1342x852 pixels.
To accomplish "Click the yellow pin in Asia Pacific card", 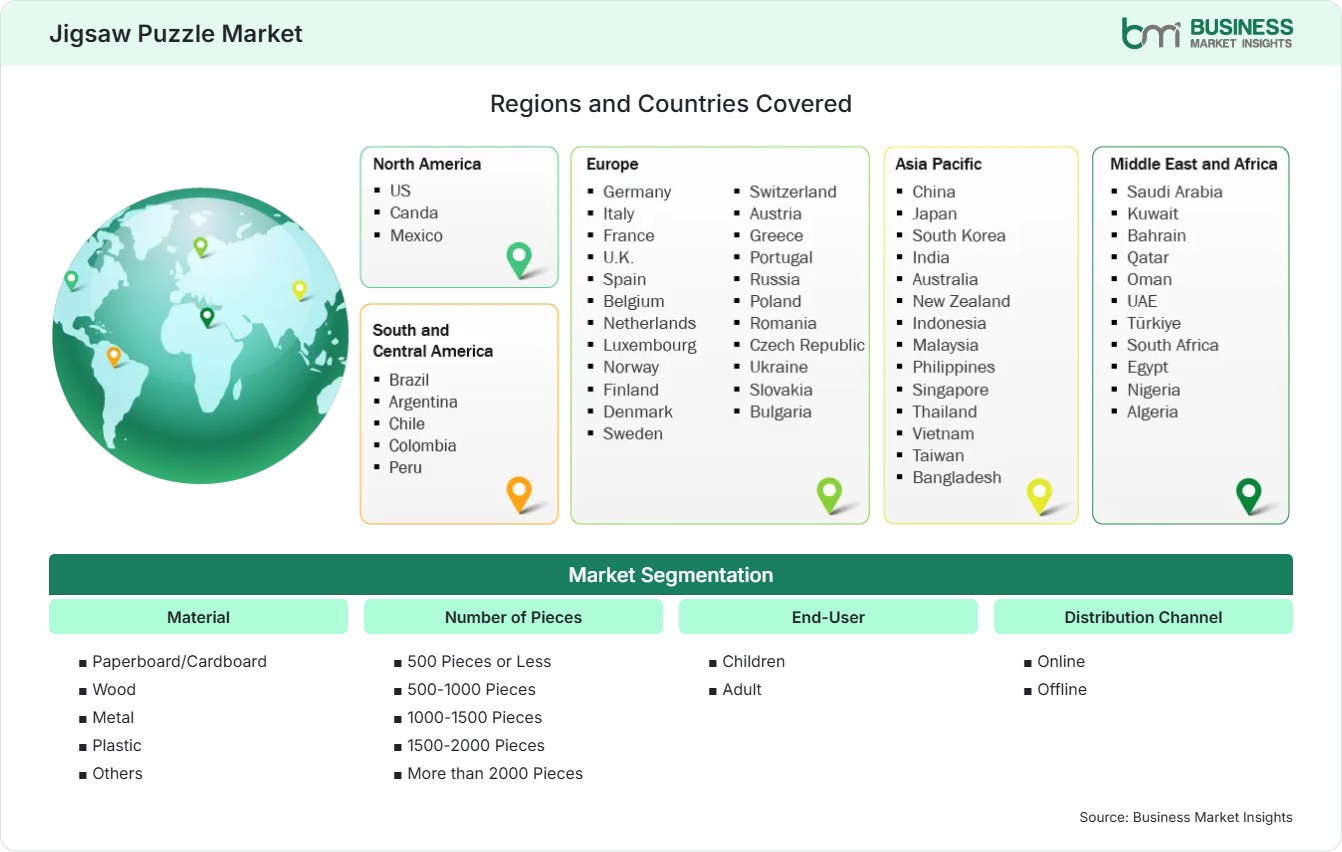I will pyautogui.click(x=1039, y=494).
